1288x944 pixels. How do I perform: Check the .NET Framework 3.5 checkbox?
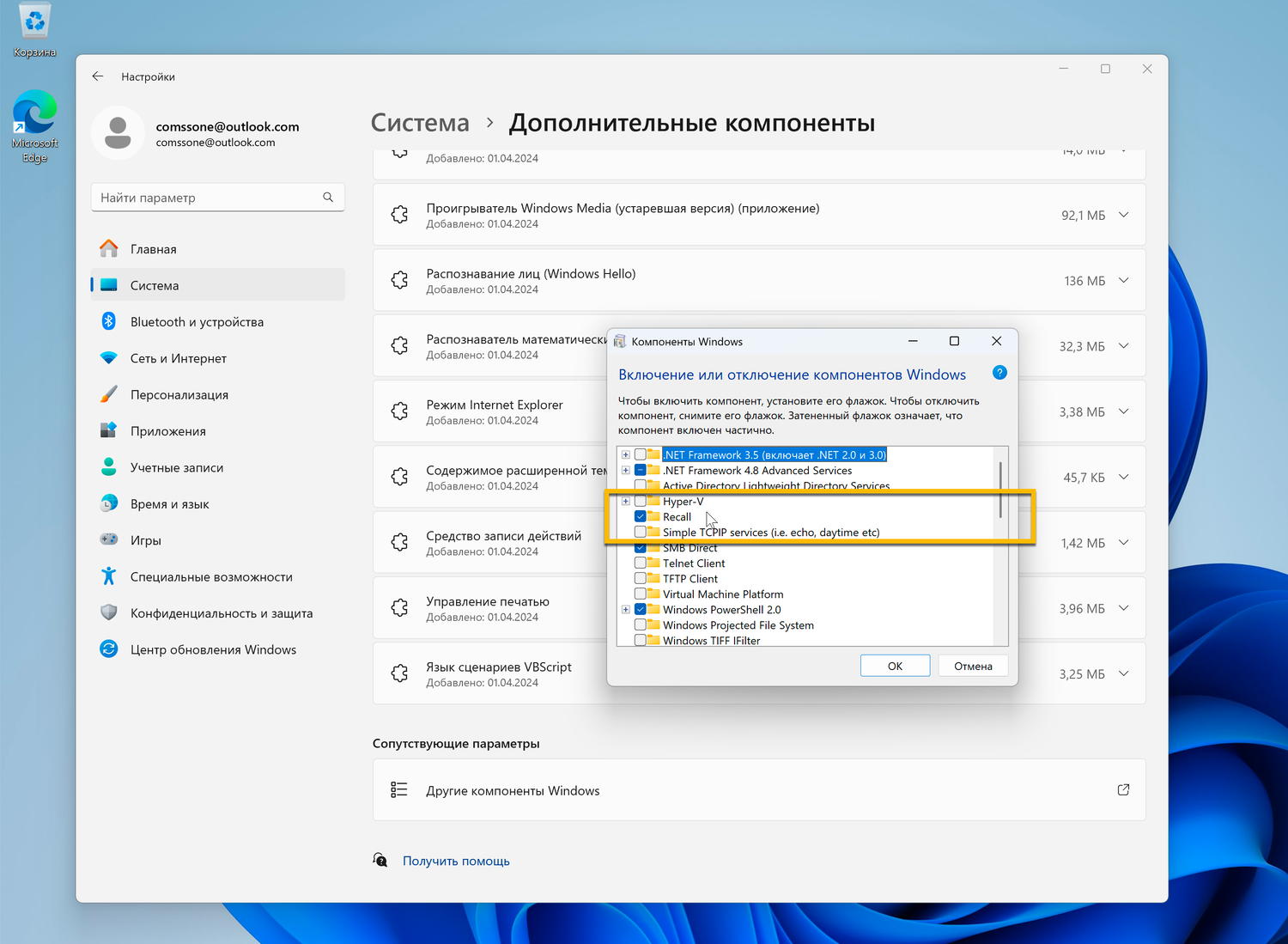tap(641, 455)
